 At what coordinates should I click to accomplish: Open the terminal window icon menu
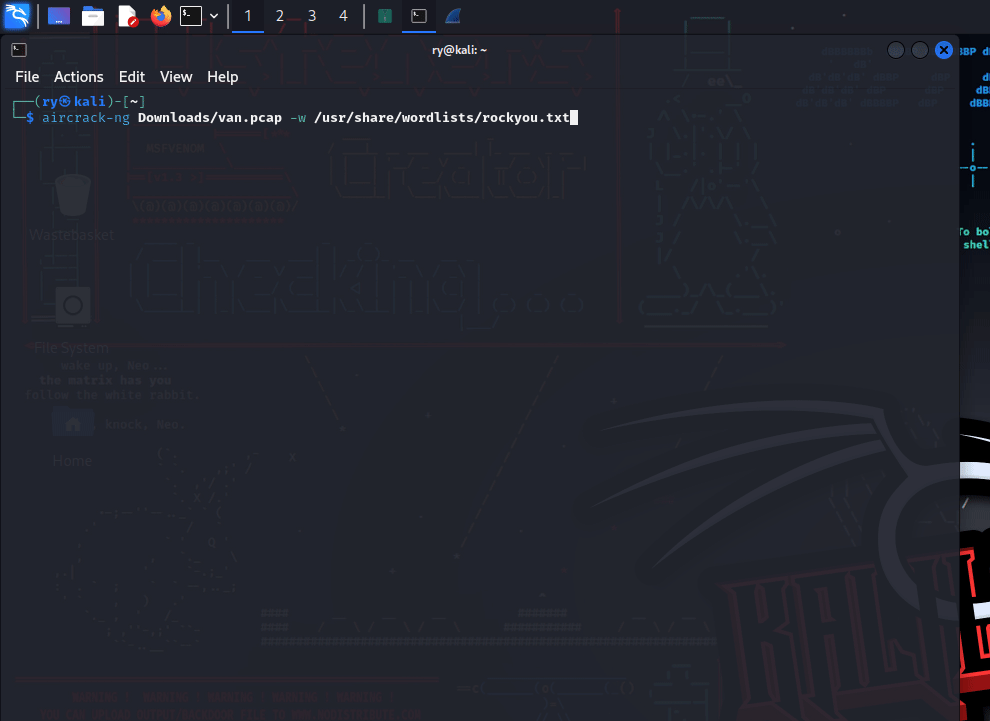(19, 50)
